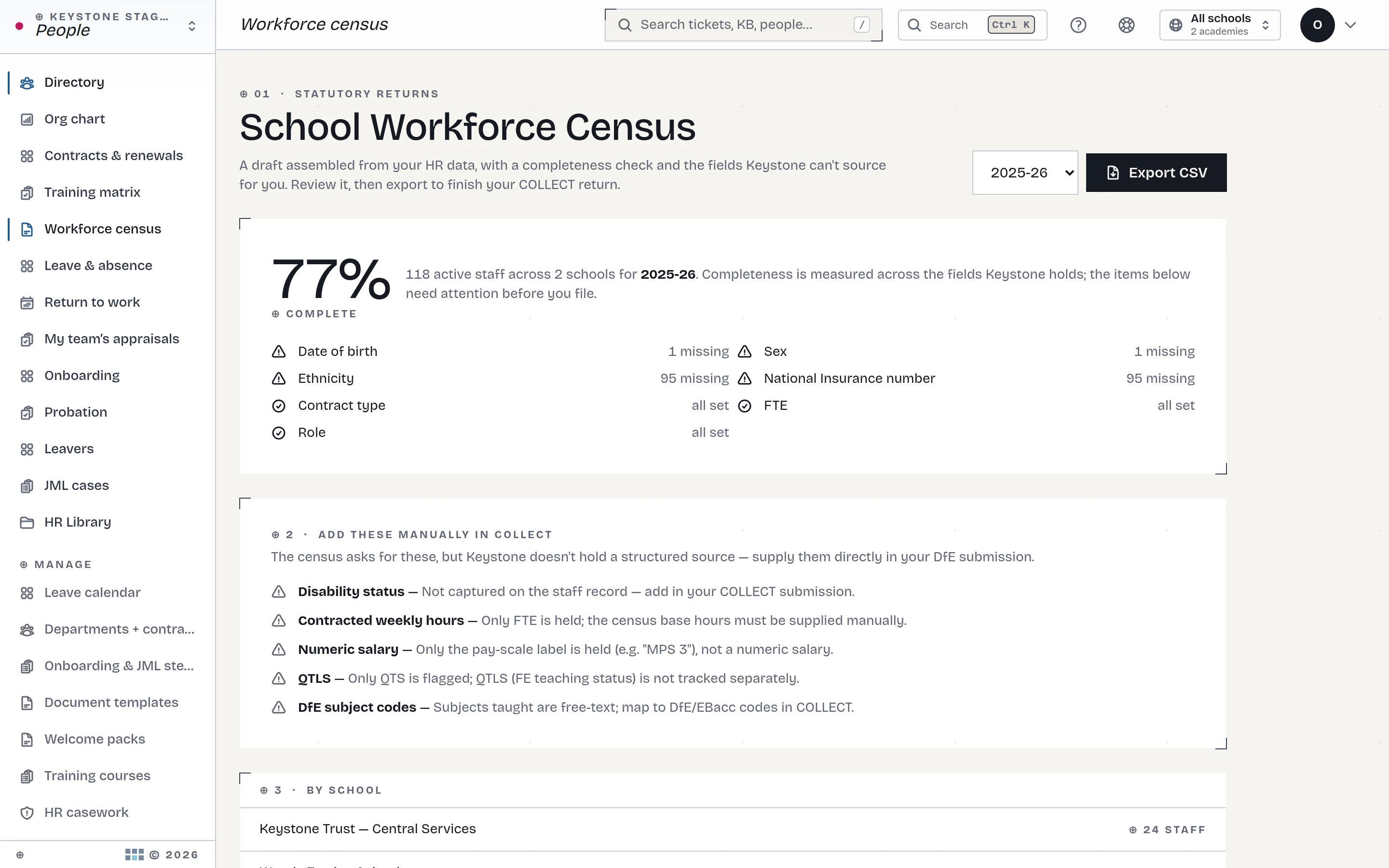Click the user avatar O
The height and width of the screenshot is (868, 1389).
(x=1317, y=25)
